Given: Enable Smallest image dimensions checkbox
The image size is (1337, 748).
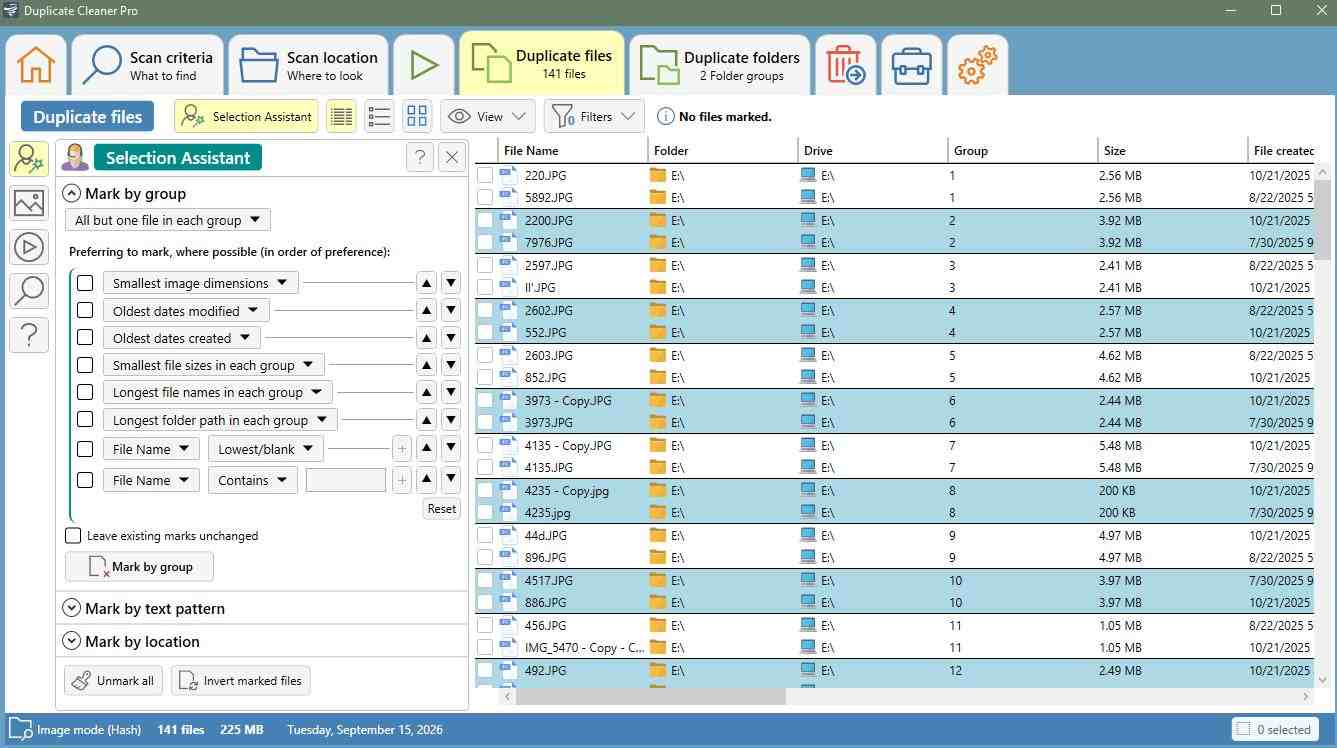Looking at the screenshot, I should coord(85,283).
